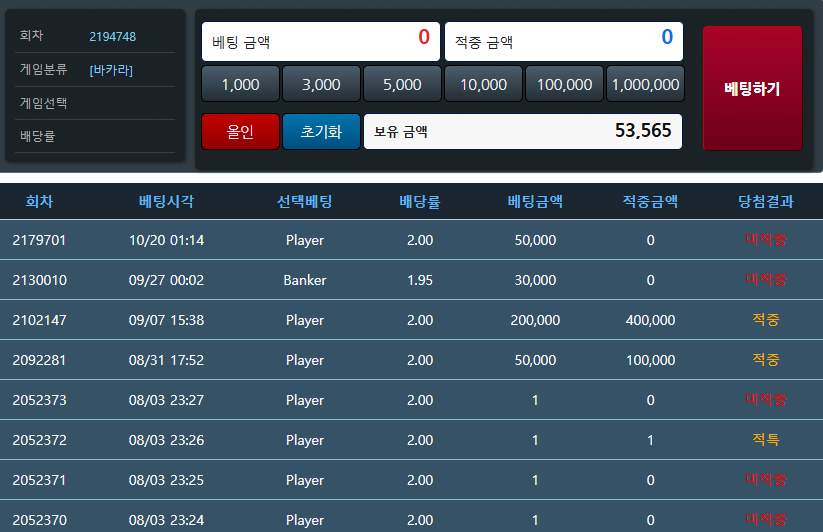
Task: Click the bet time 09/27 00:02
Action: (166, 280)
